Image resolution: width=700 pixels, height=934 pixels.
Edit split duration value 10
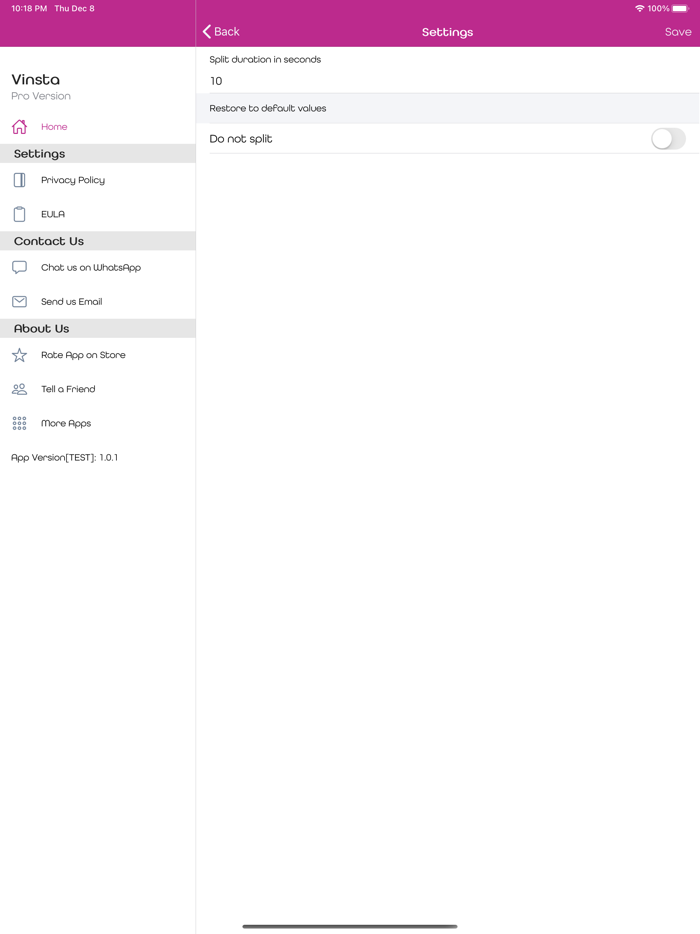(453, 81)
